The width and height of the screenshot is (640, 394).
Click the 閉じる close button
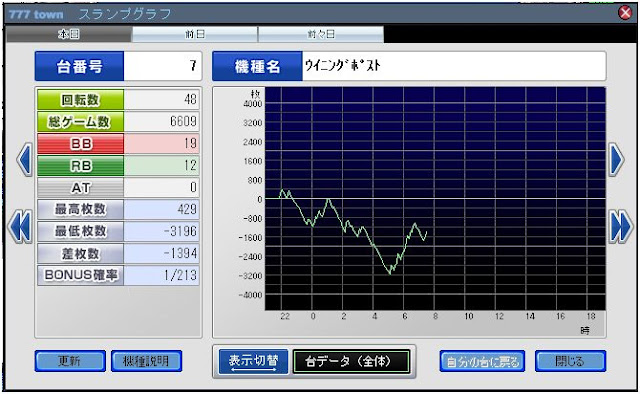(570, 361)
